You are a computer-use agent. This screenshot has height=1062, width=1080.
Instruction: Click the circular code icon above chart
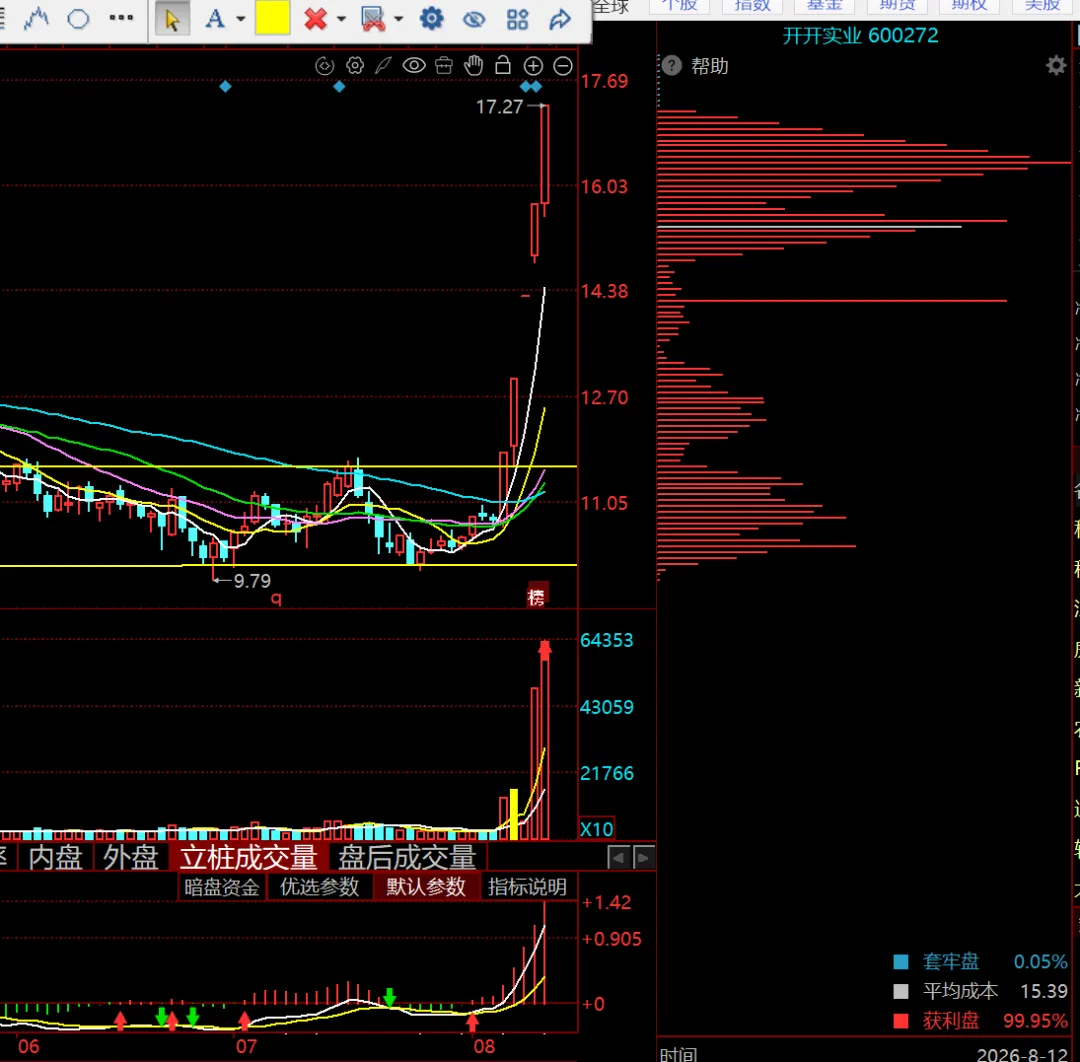[x=324, y=65]
